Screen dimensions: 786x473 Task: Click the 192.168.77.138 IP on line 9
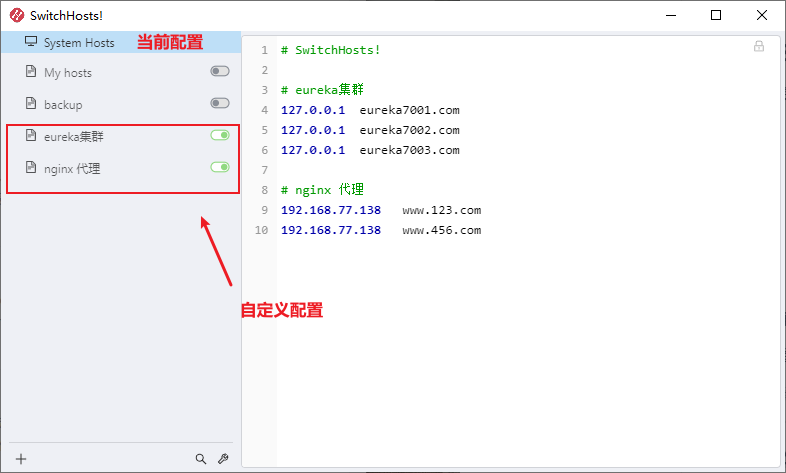point(331,210)
